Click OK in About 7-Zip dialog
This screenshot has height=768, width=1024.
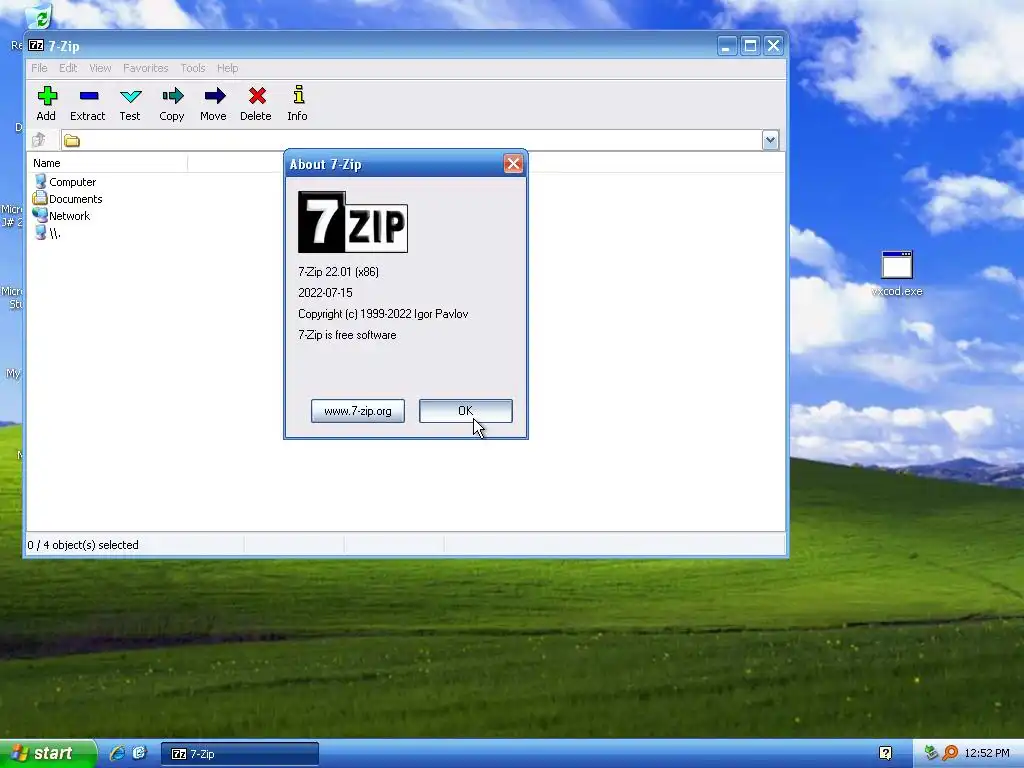466,411
